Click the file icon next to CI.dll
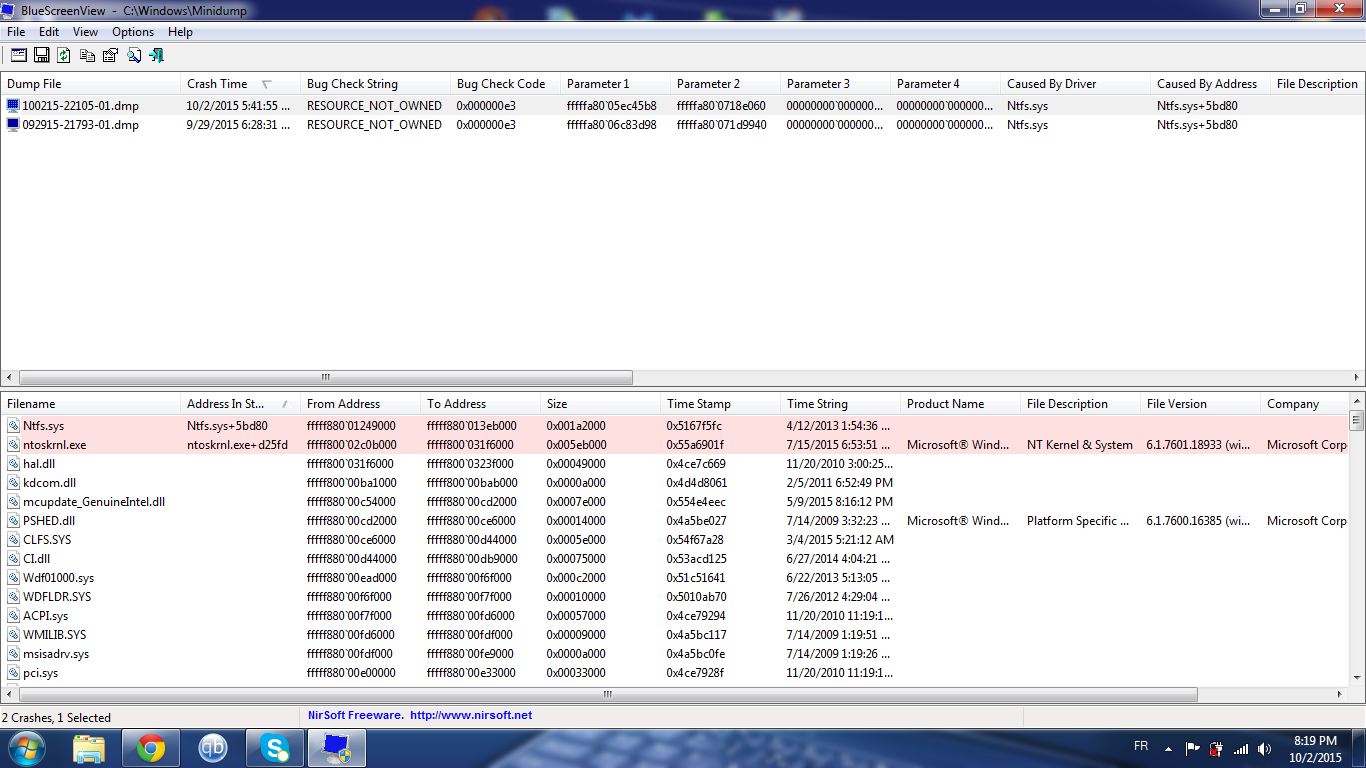 (13, 559)
